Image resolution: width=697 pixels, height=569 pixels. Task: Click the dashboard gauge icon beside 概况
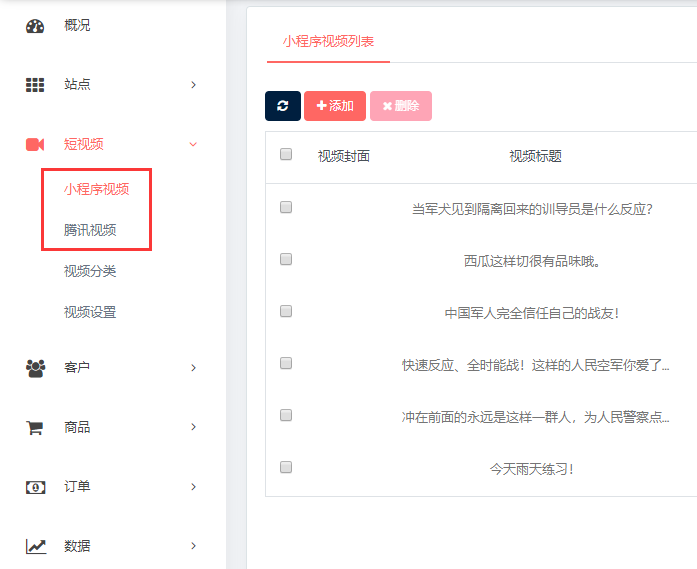click(x=35, y=26)
